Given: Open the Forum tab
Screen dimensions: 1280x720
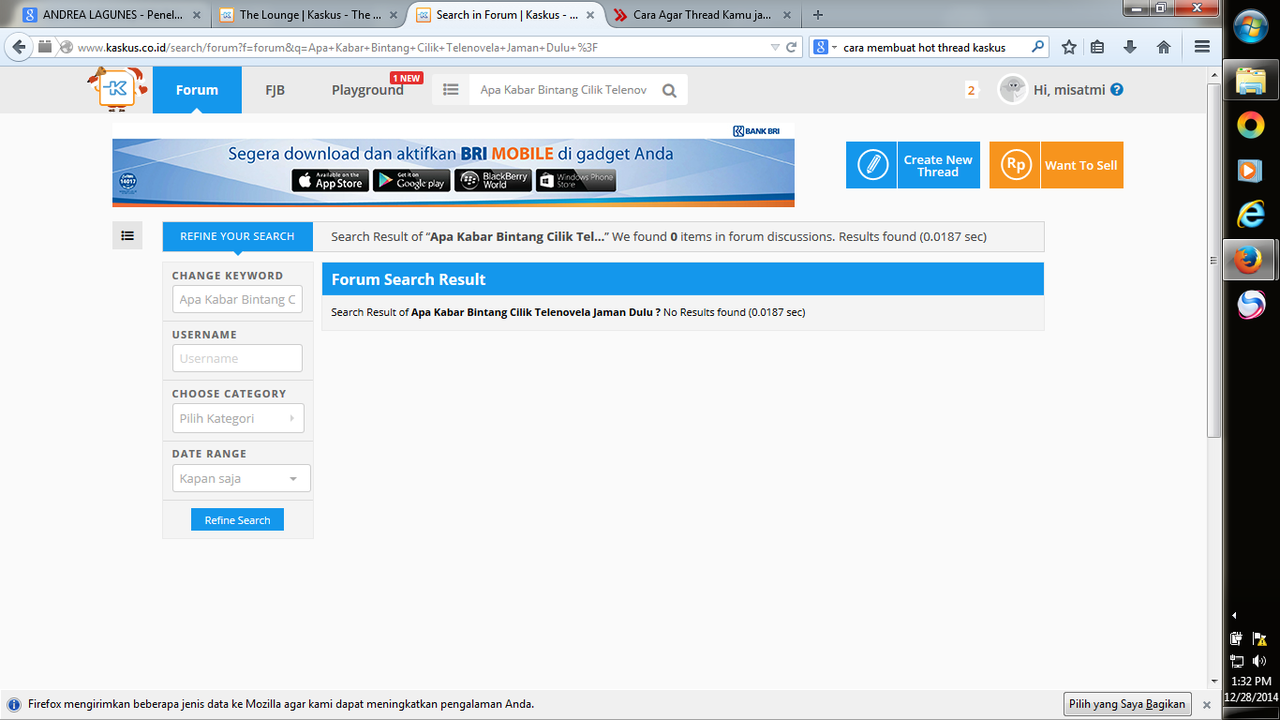Looking at the screenshot, I should tap(197, 90).
